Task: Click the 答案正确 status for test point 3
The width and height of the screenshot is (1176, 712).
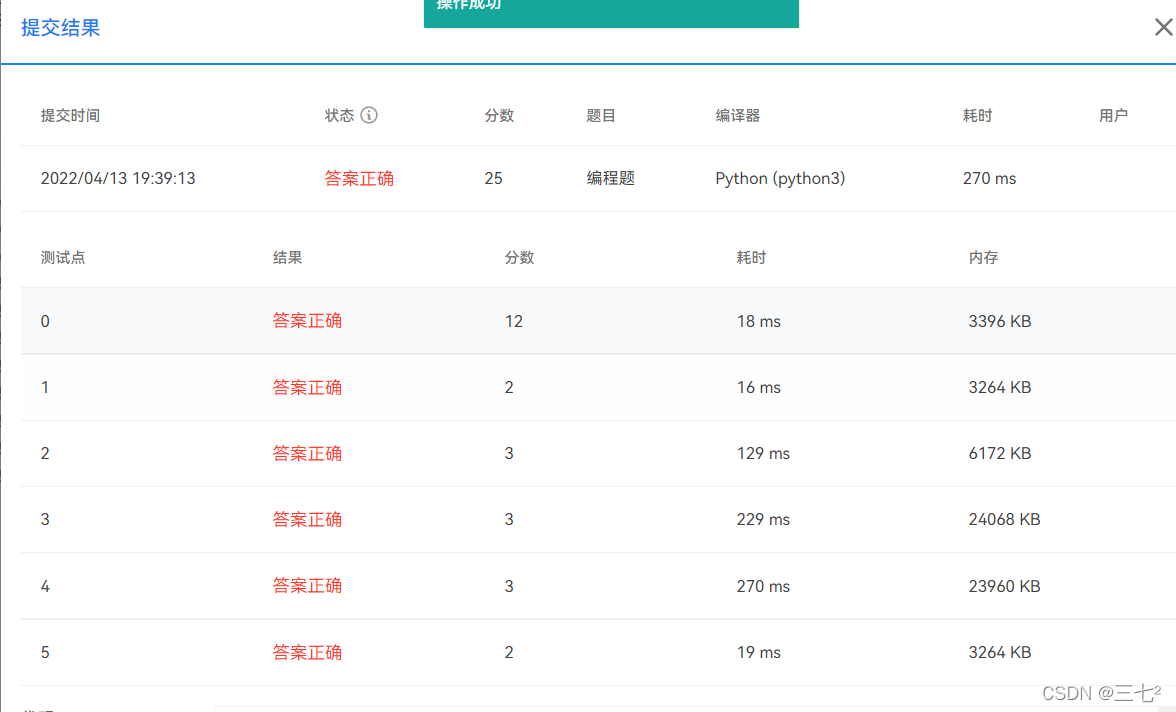Action: point(307,519)
